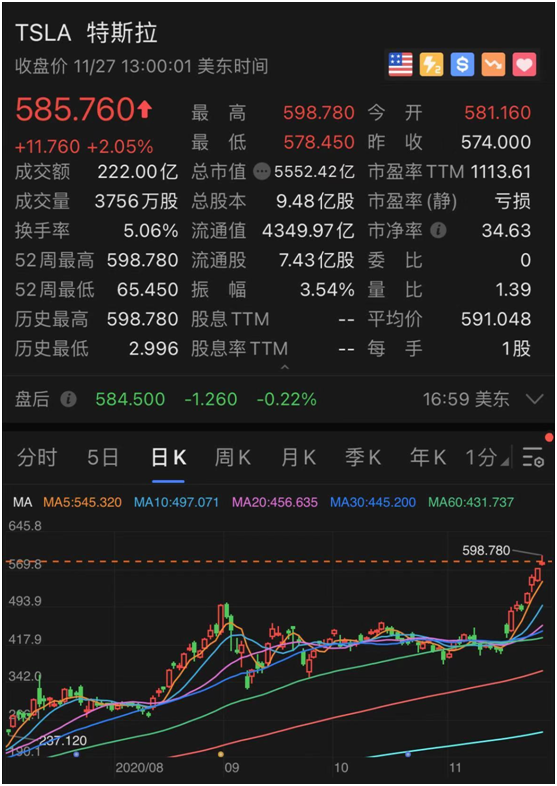
Task: Tap the yellow lightning Level 2 icon
Action: click(431, 65)
